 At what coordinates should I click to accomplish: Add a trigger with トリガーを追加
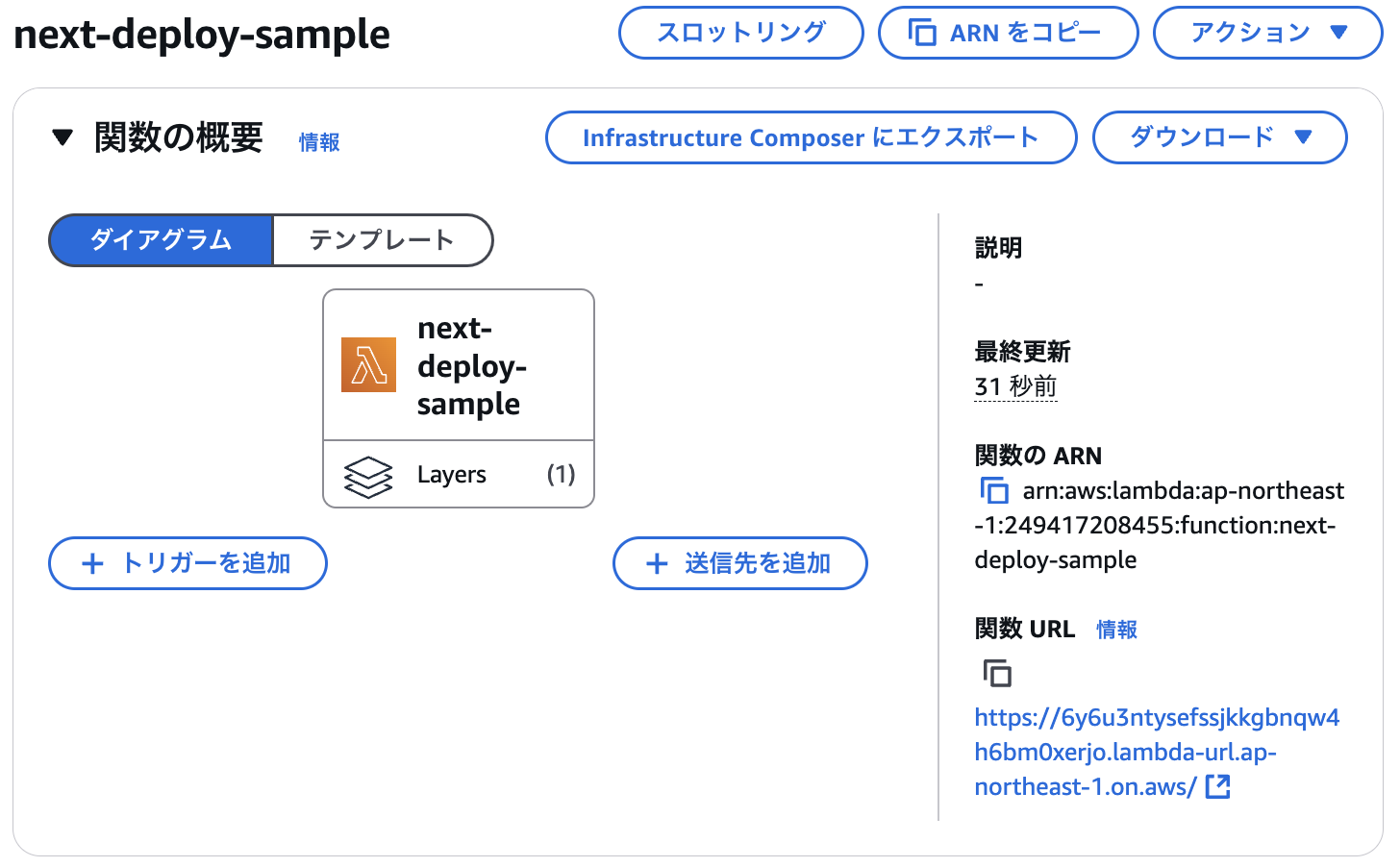coord(187,563)
